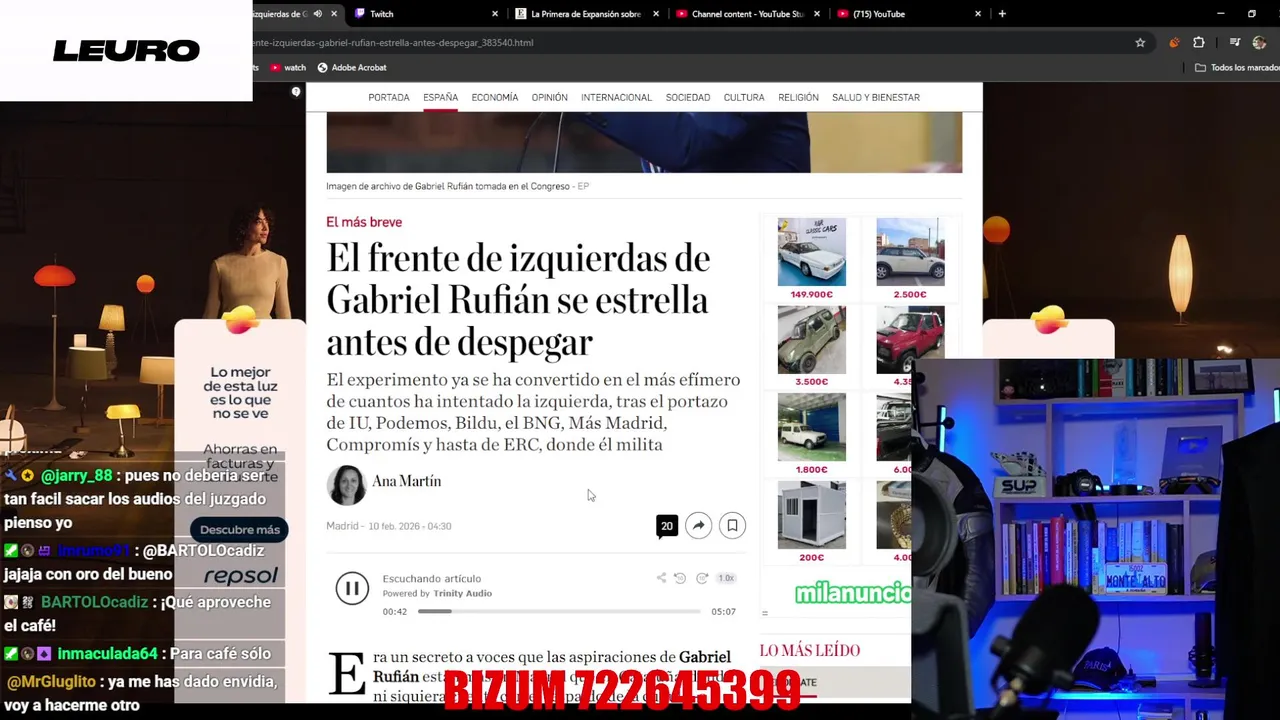Open the RELIGIÓN section

pyautogui.click(x=798, y=97)
